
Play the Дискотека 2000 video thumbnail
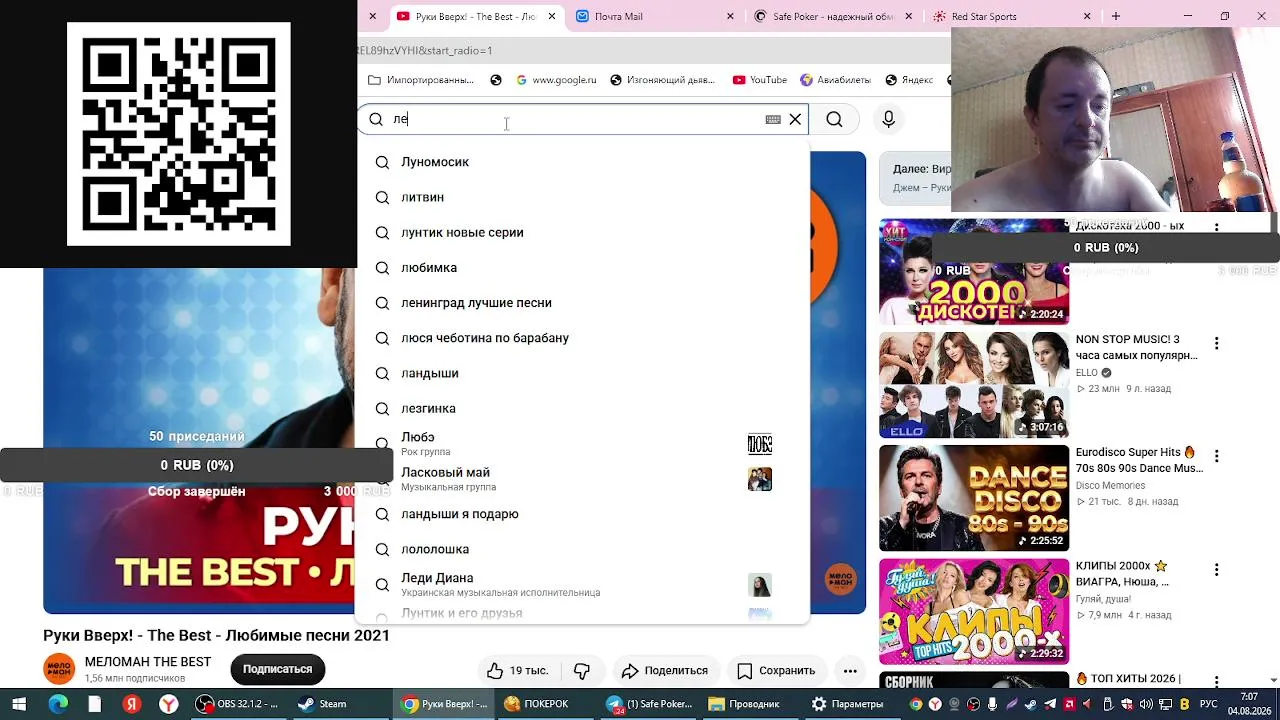tap(974, 272)
